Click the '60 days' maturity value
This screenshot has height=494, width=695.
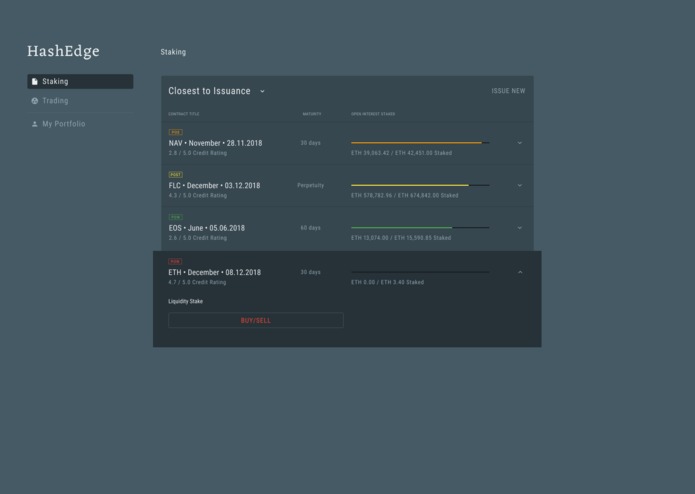pyautogui.click(x=311, y=228)
